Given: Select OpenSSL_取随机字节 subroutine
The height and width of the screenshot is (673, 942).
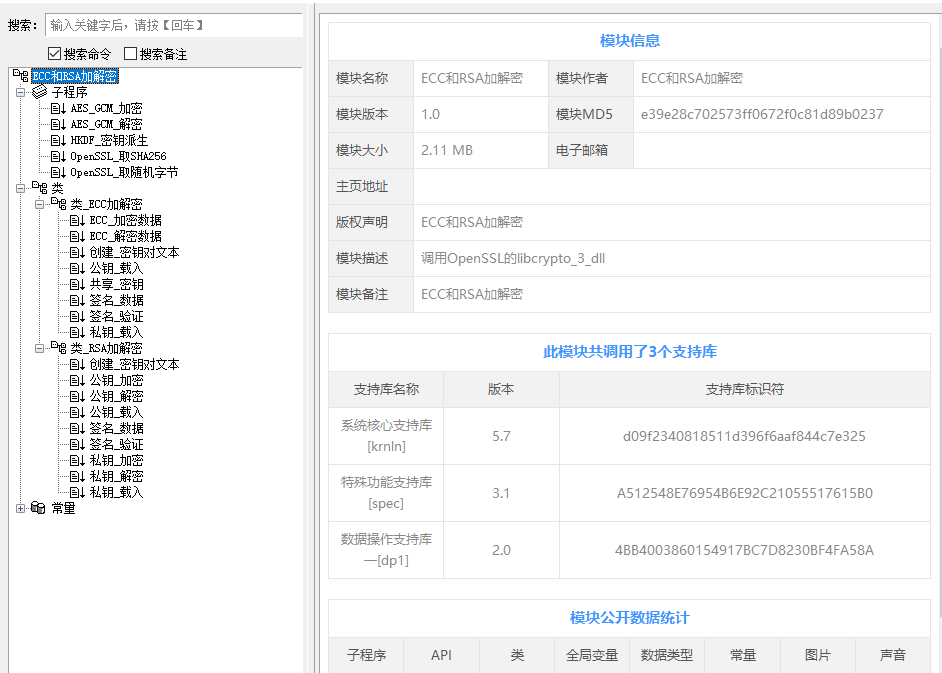Looking at the screenshot, I should (124, 172).
